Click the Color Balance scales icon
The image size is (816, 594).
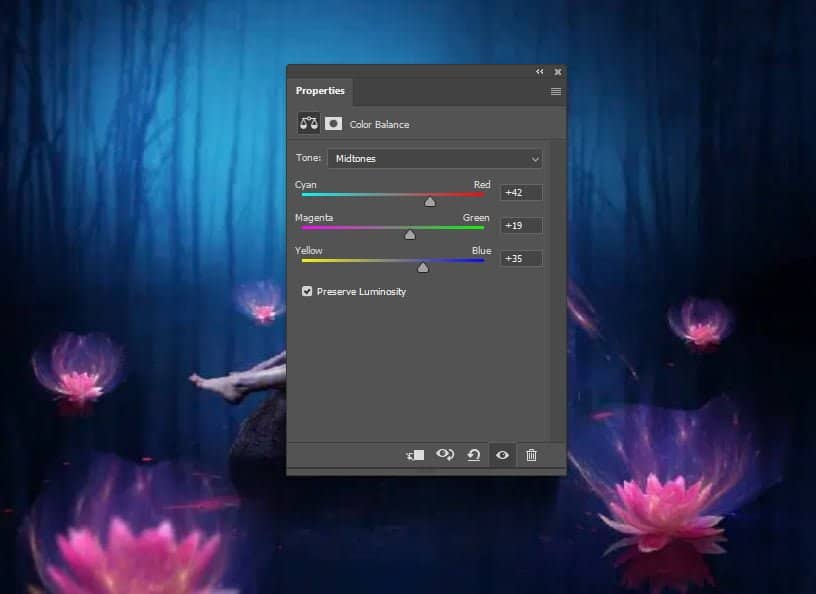pos(309,124)
